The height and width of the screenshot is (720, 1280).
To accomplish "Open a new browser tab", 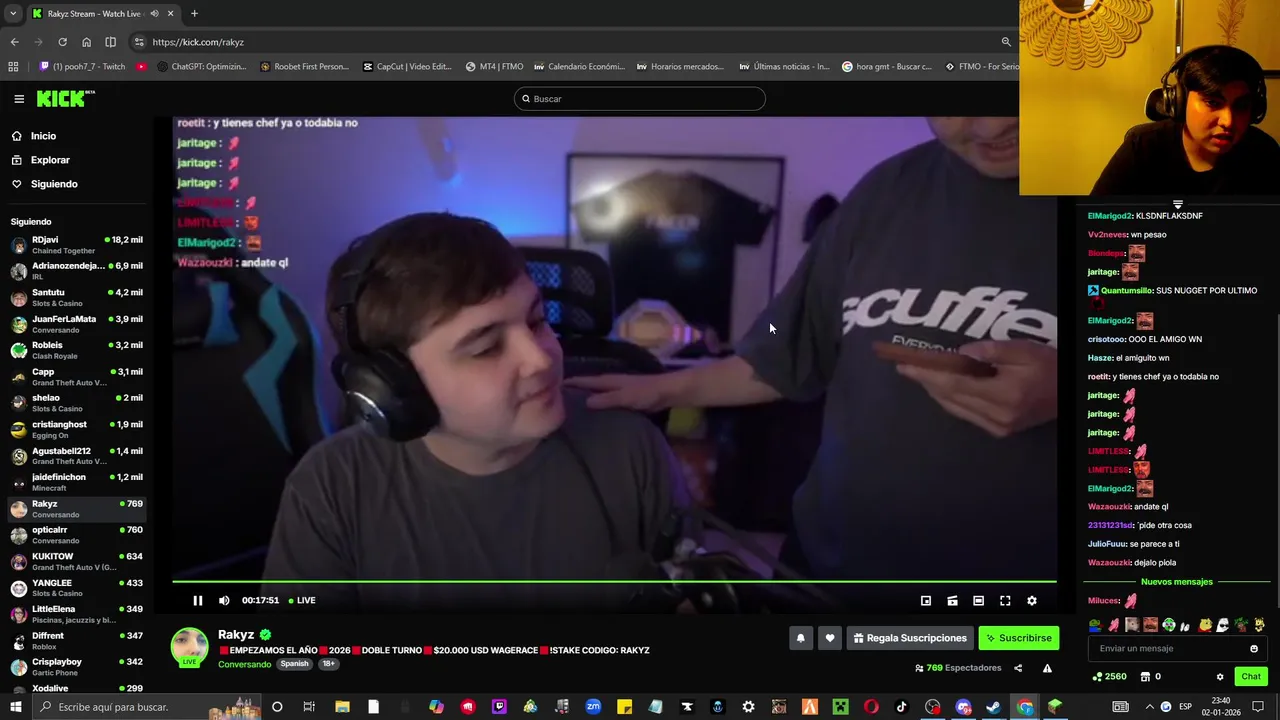I will coord(194,14).
